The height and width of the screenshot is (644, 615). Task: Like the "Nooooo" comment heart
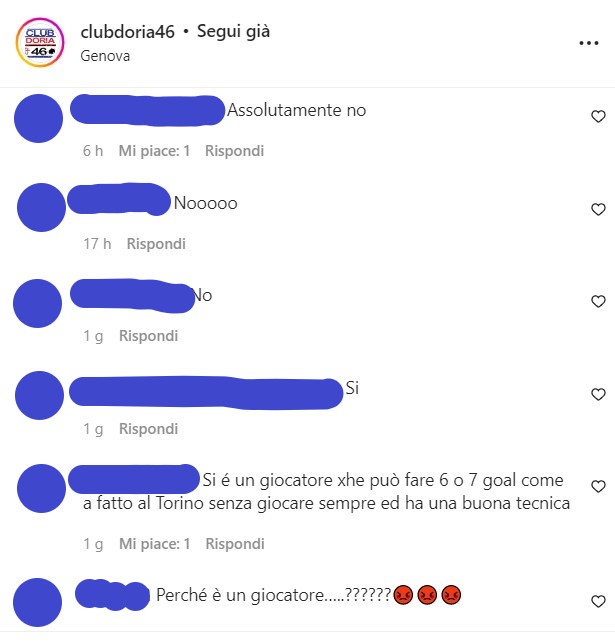[598, 209]
